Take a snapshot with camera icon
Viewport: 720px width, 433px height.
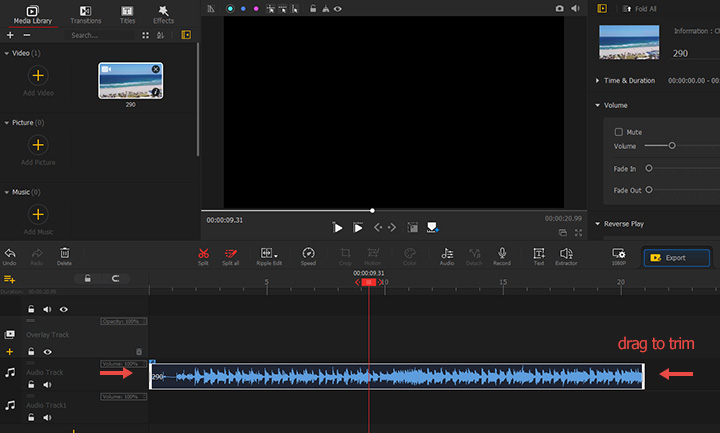point(559,8)
